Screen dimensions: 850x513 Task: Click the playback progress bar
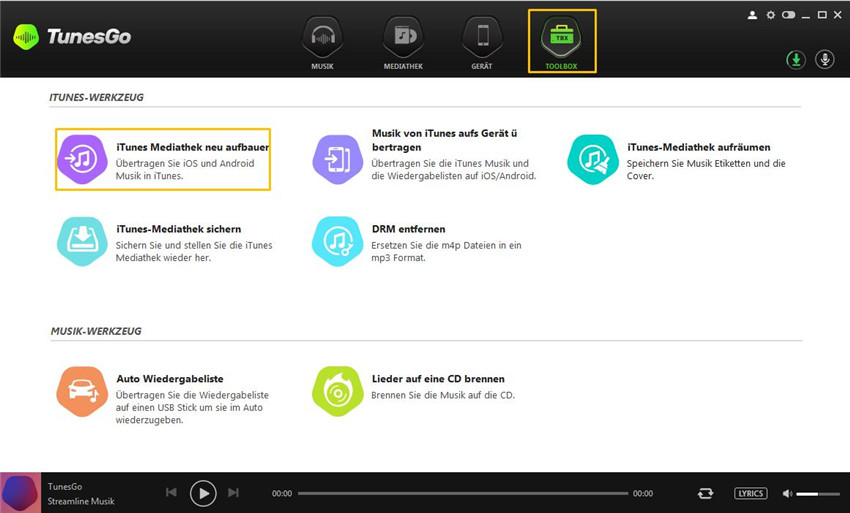(x=462, y=493)
